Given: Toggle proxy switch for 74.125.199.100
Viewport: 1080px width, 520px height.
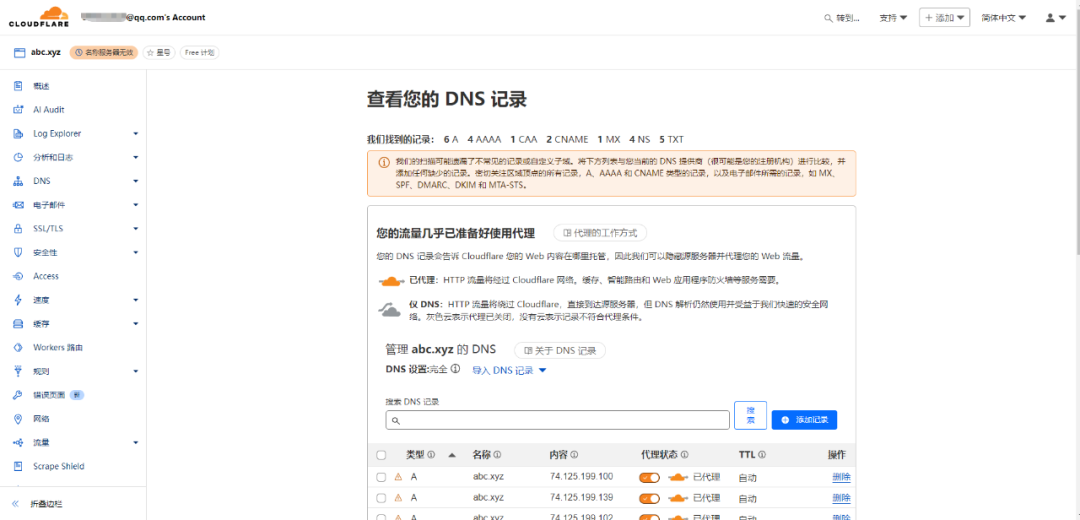Looking at the screenshot, I should coord(650,477).
